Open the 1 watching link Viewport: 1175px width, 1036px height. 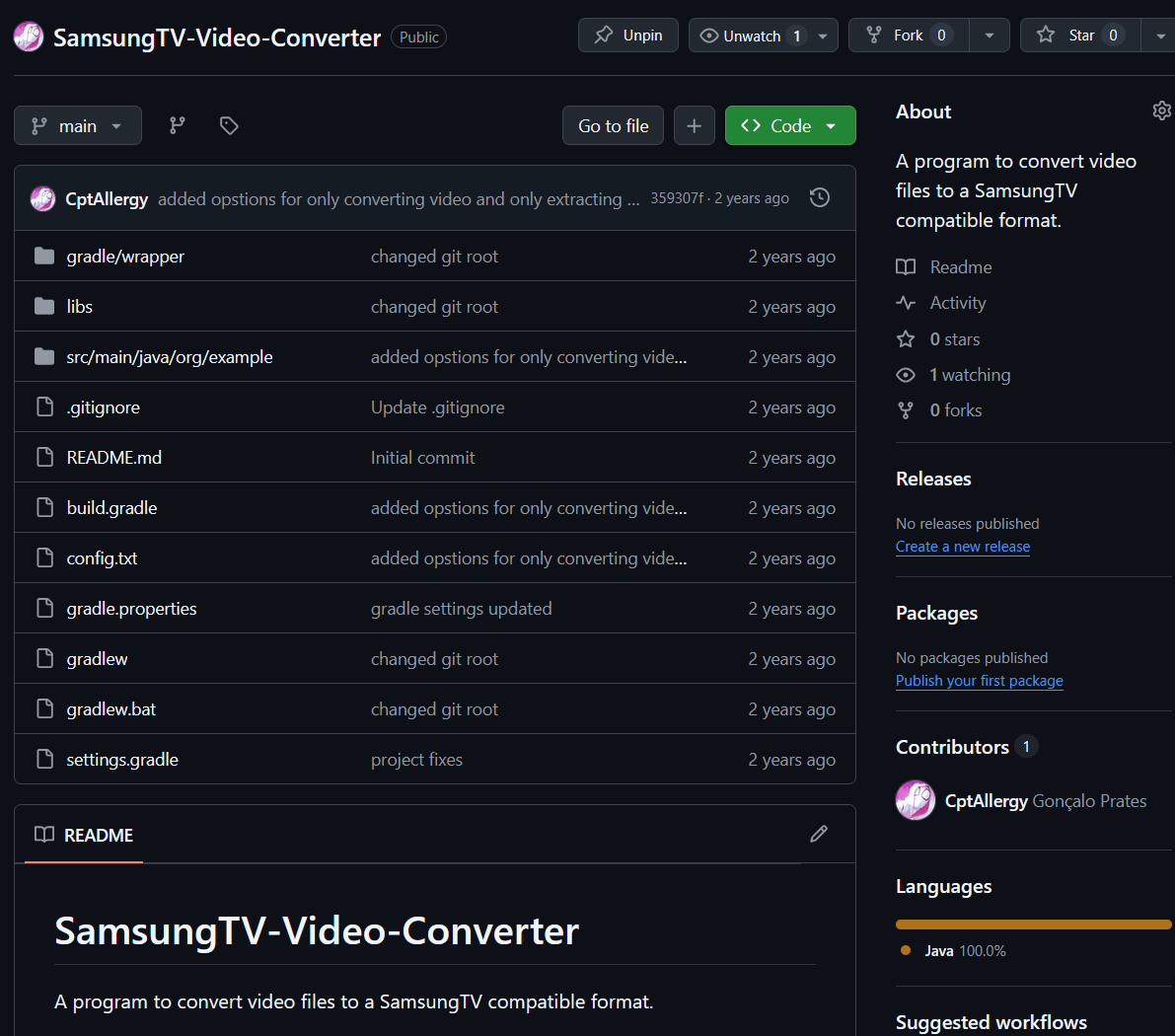(970, 375)
